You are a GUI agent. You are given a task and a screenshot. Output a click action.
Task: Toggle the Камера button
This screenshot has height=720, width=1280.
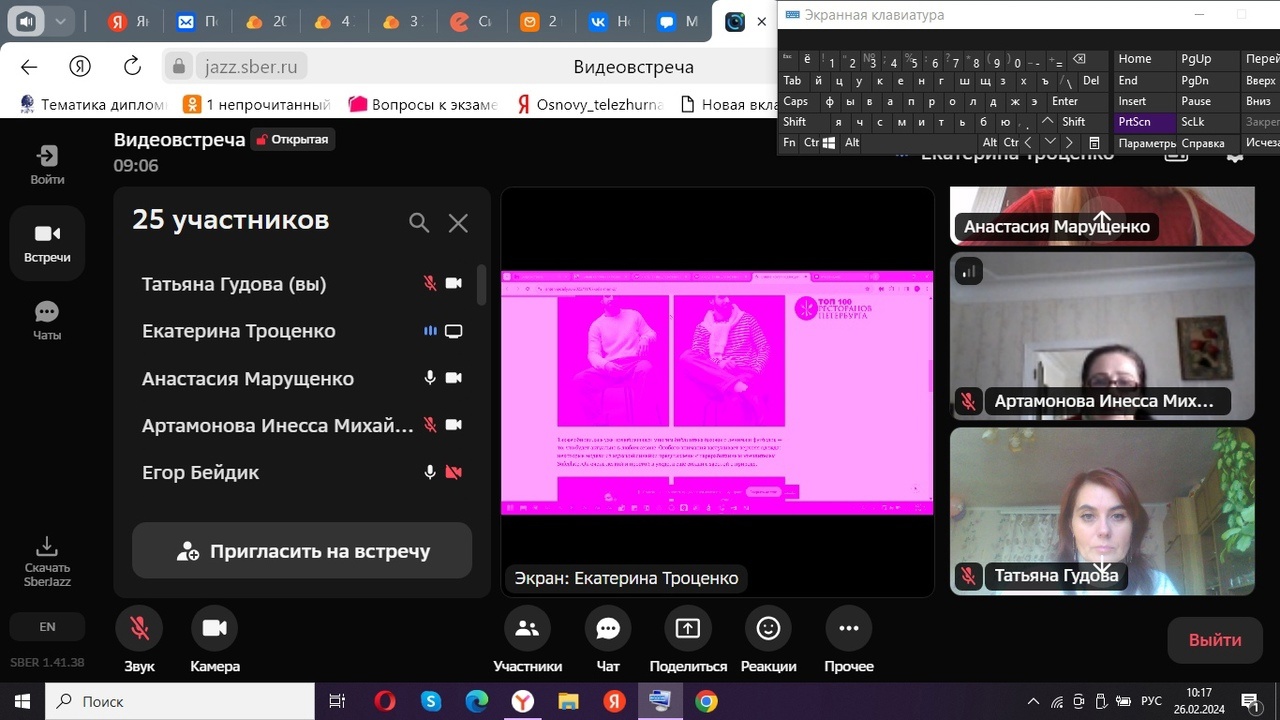point(214,628)
